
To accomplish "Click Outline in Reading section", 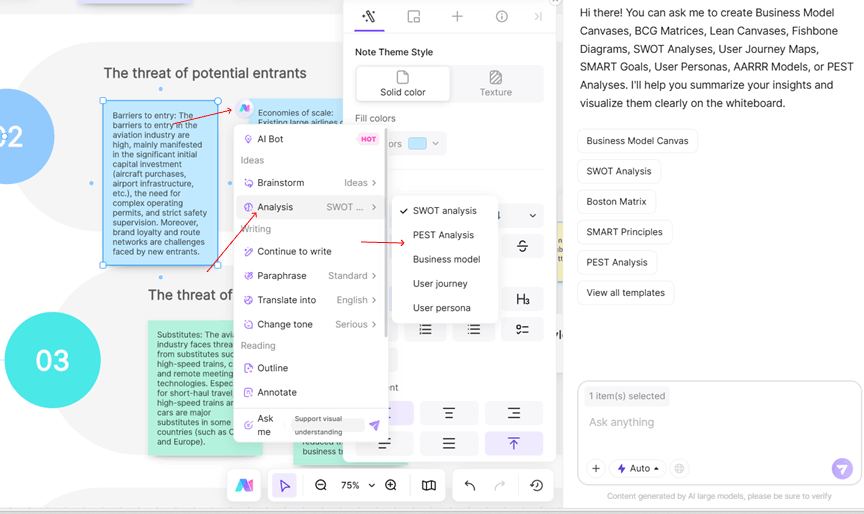I will click(x=311, y=368).
